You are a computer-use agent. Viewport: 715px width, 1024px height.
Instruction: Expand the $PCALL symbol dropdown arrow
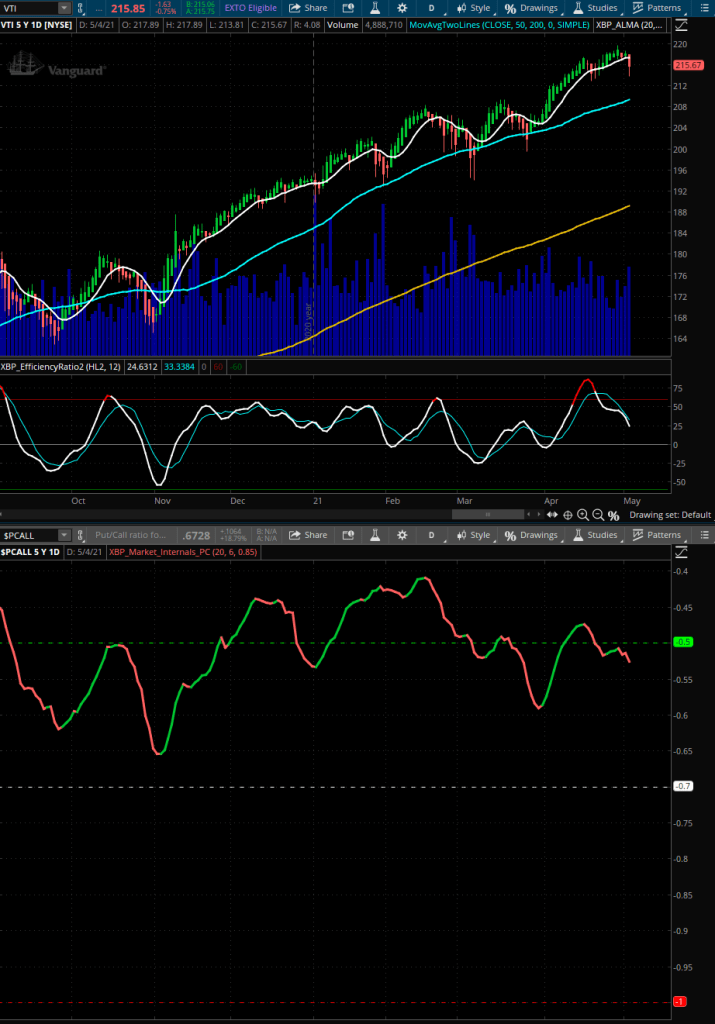(64, 536)
